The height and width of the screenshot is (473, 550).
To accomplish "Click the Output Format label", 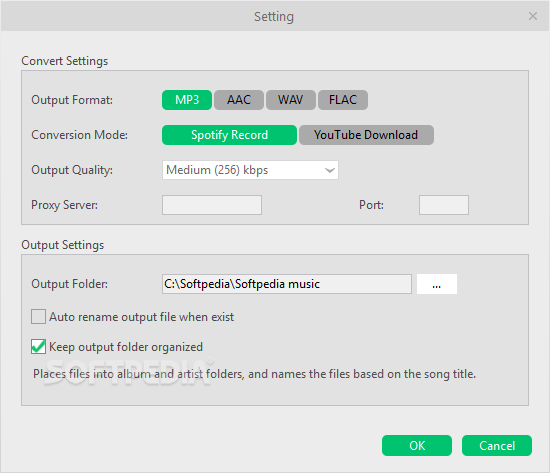I will (72, 100).
